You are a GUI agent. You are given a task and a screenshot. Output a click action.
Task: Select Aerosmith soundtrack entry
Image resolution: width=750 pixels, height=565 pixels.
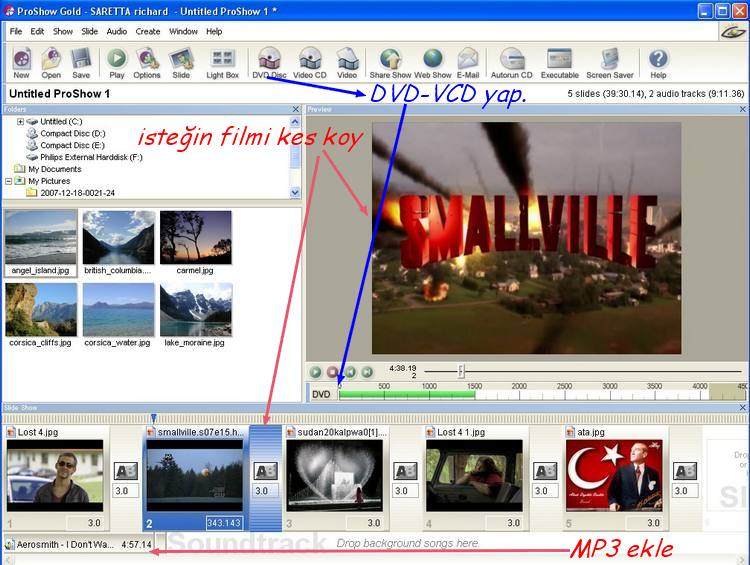(x=79, y=544)
